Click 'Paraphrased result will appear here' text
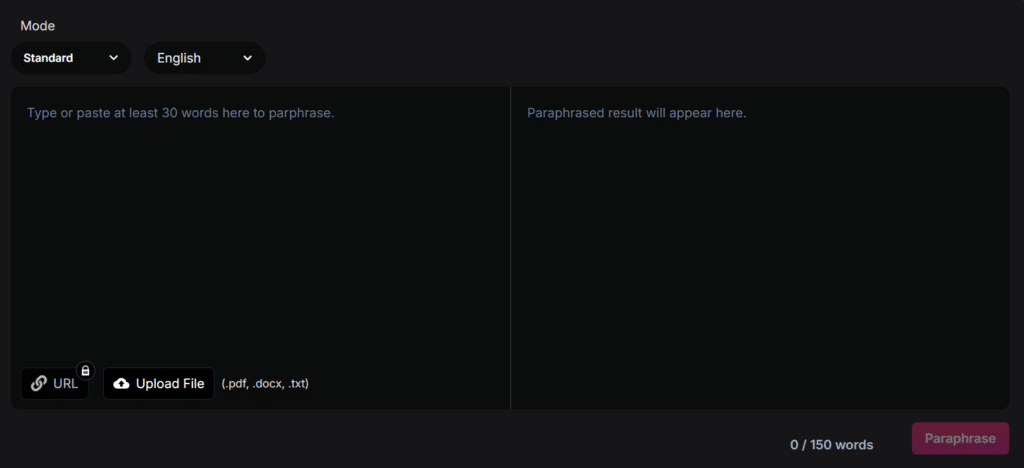The image size is (1024, 468). click(637, 113)
